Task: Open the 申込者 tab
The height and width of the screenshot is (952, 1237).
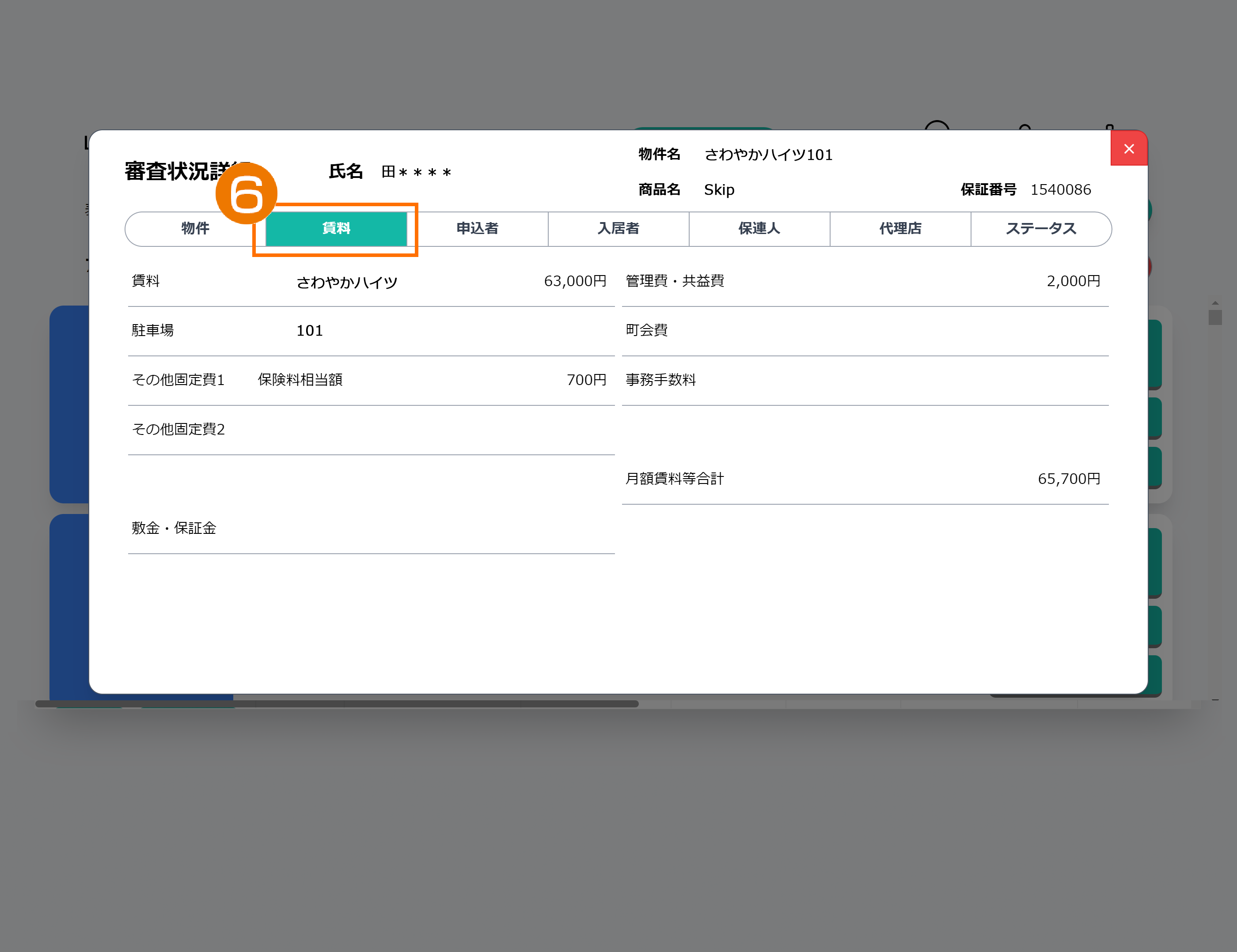Action: (x=477, y=229)
